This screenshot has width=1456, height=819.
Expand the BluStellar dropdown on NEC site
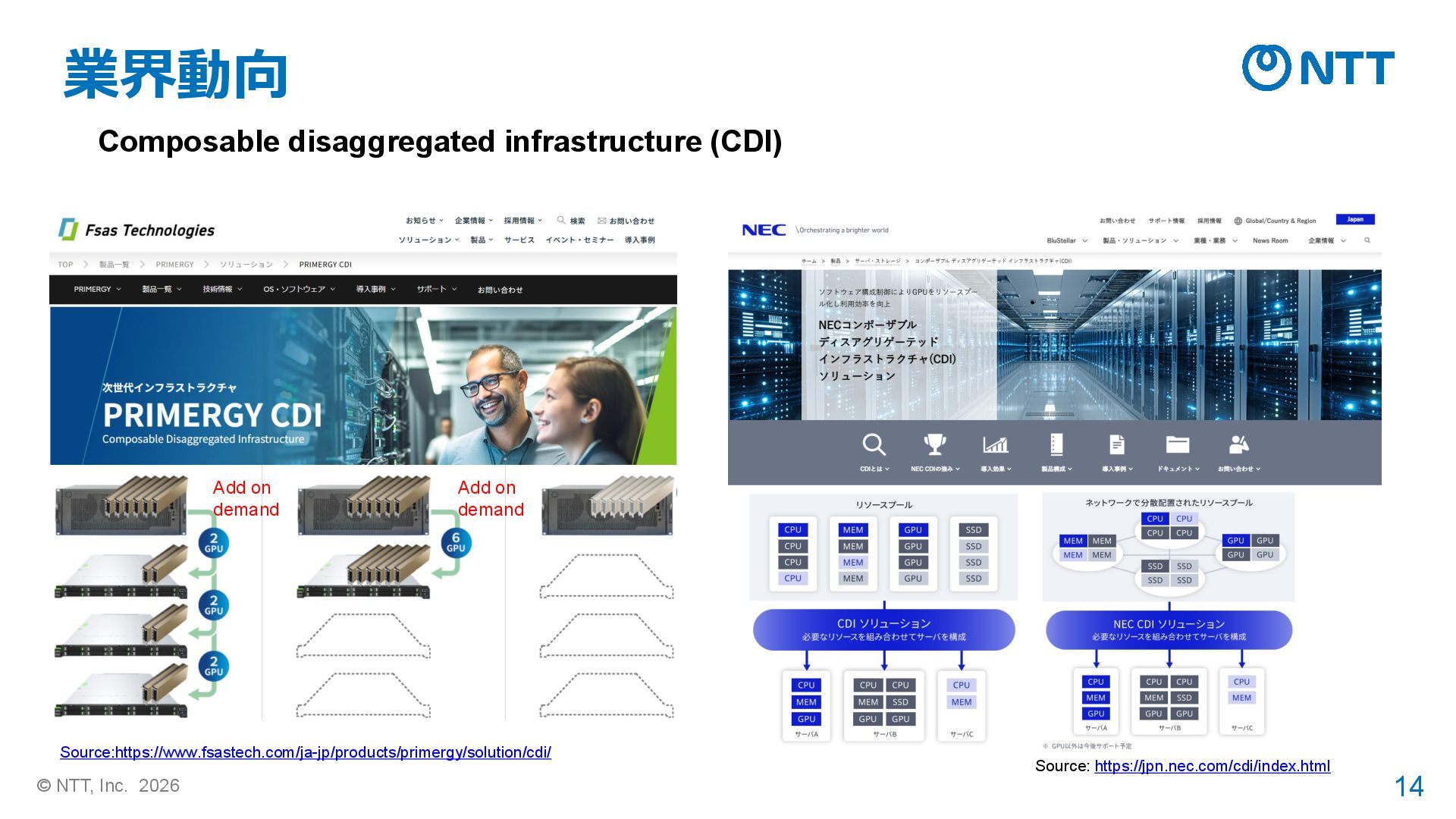point(1066,241)
